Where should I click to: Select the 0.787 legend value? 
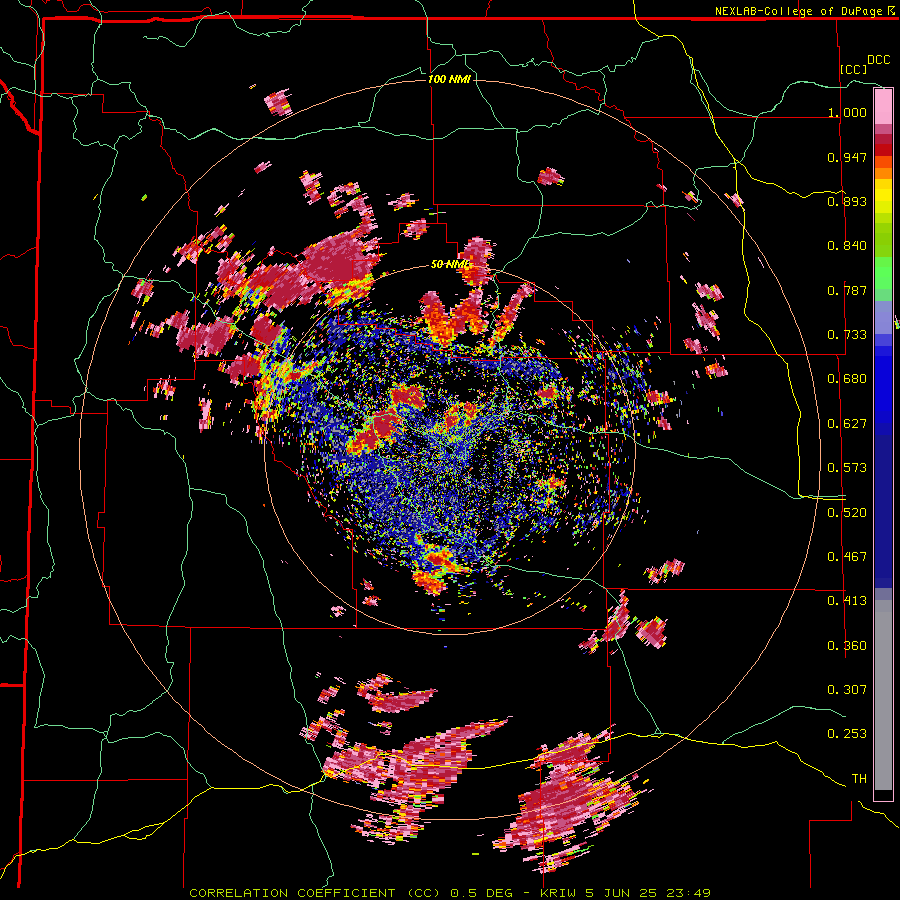pos(847,290)
